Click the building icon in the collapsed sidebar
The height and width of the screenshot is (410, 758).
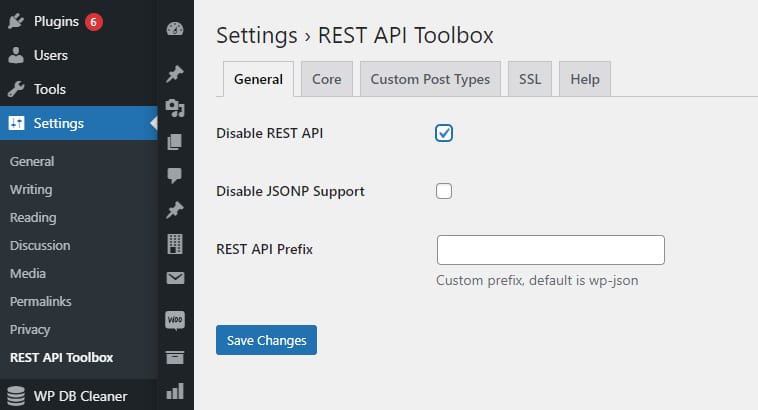tap(175, 244)
